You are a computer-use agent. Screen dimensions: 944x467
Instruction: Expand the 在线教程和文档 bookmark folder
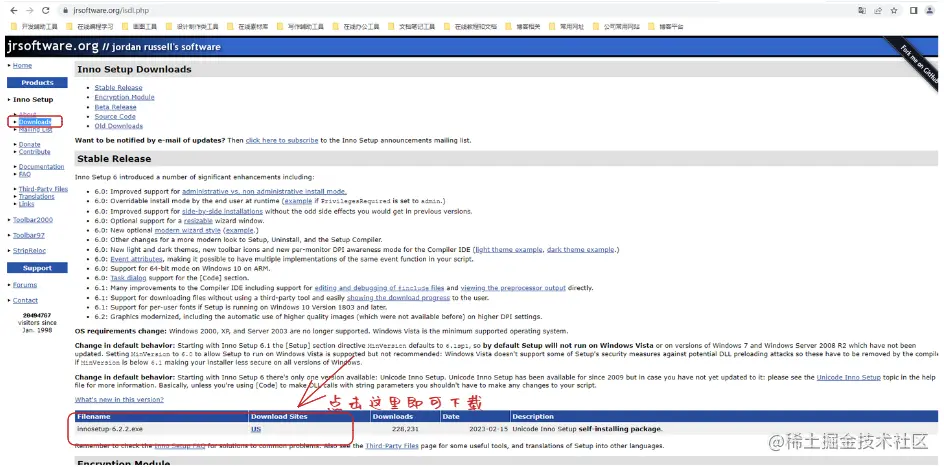point(470,26)
